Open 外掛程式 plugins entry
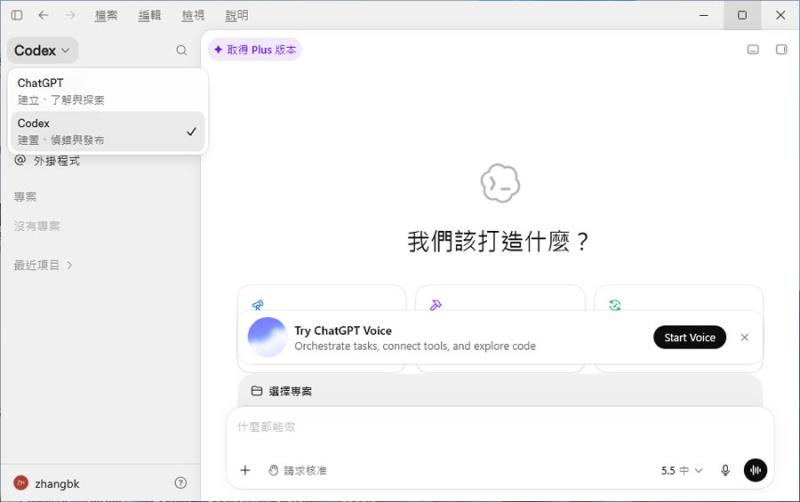This screenshot has width=800, height=502. click(47, 161)
